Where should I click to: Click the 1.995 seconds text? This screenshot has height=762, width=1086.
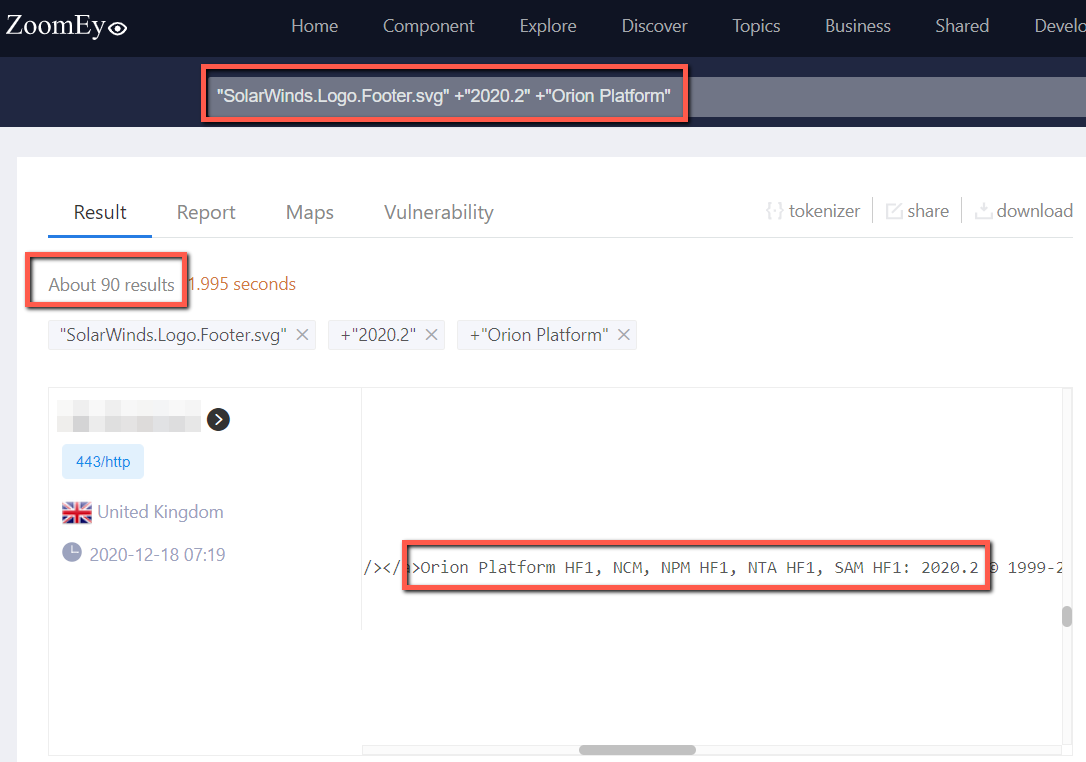(x=242, y=284)
